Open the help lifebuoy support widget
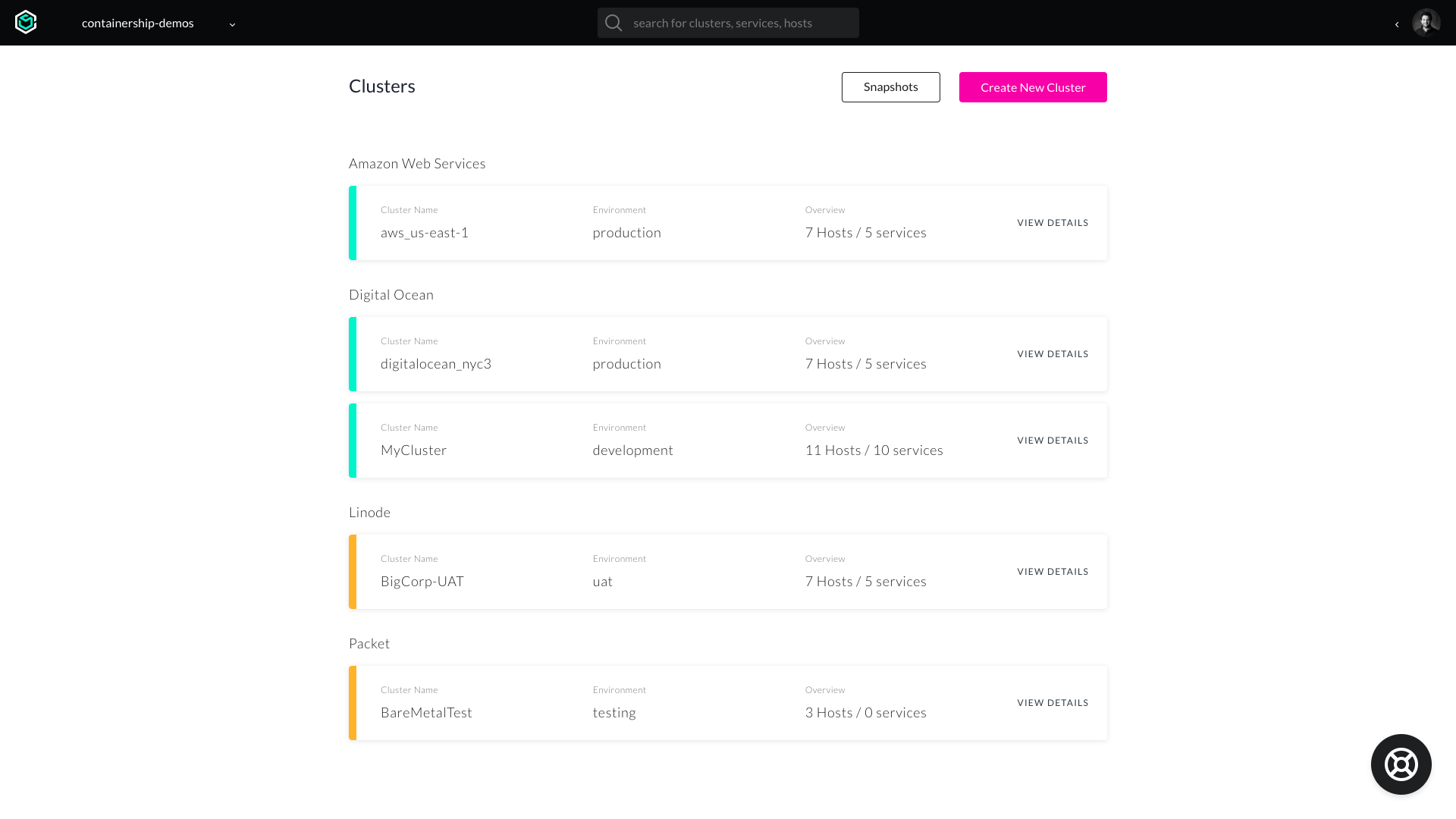This screenshot has width=1456, height=819. click(x=1401, y=764)
